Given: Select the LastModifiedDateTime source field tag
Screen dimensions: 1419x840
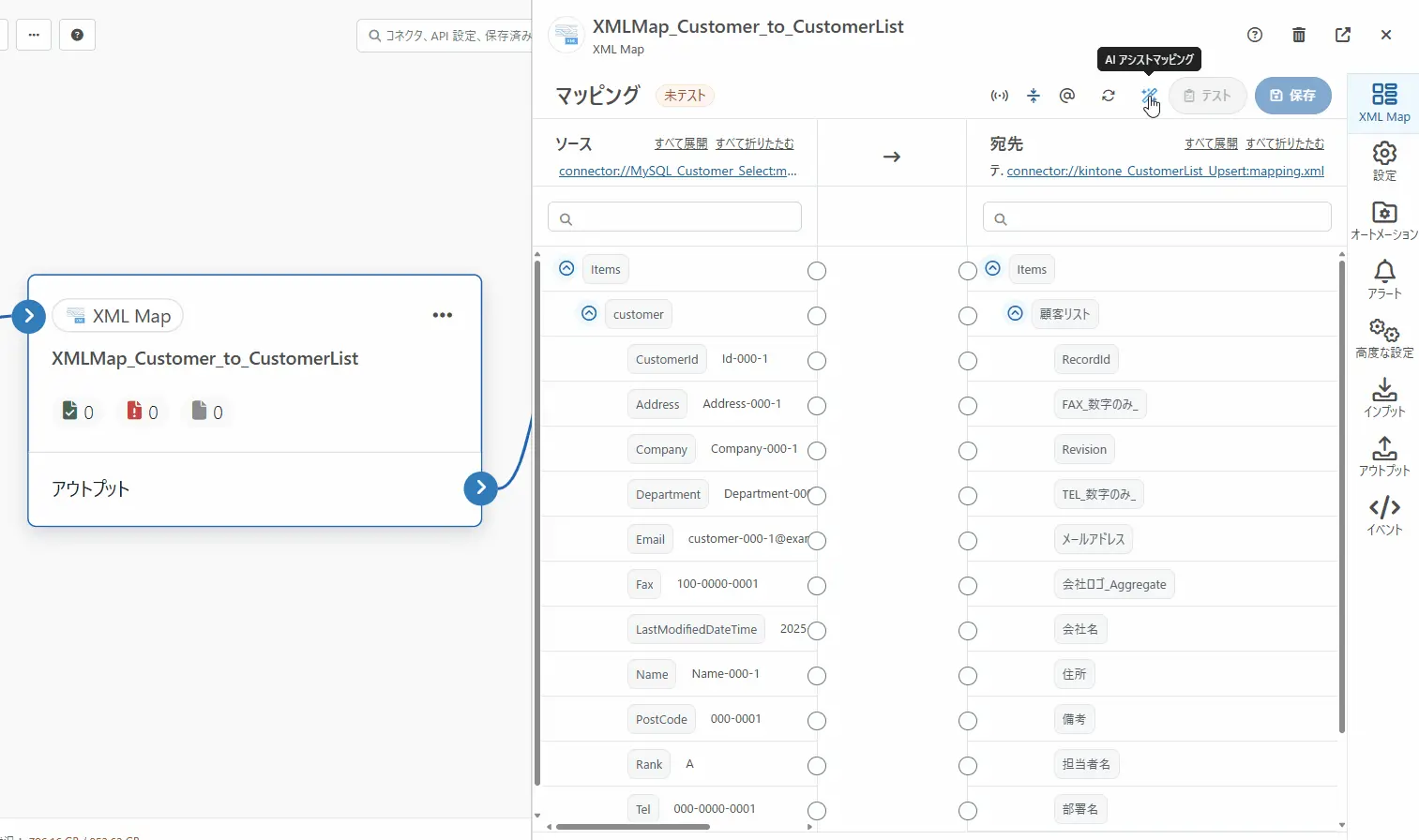Looking at the screenshot, I should click(x=696, y=629).
